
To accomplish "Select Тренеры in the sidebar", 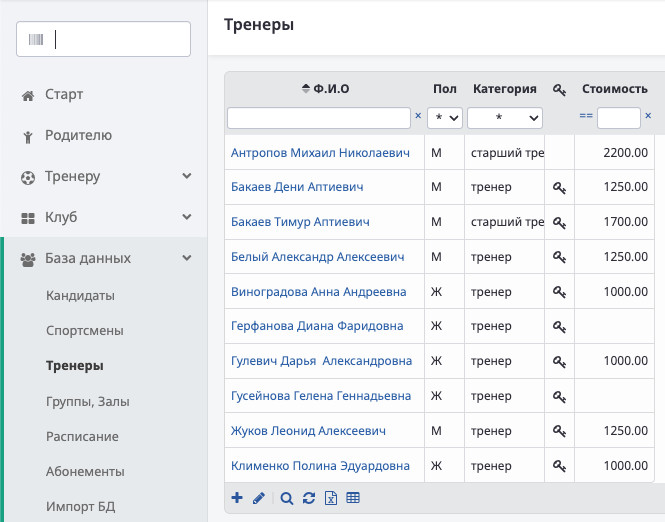I will 75,366.
